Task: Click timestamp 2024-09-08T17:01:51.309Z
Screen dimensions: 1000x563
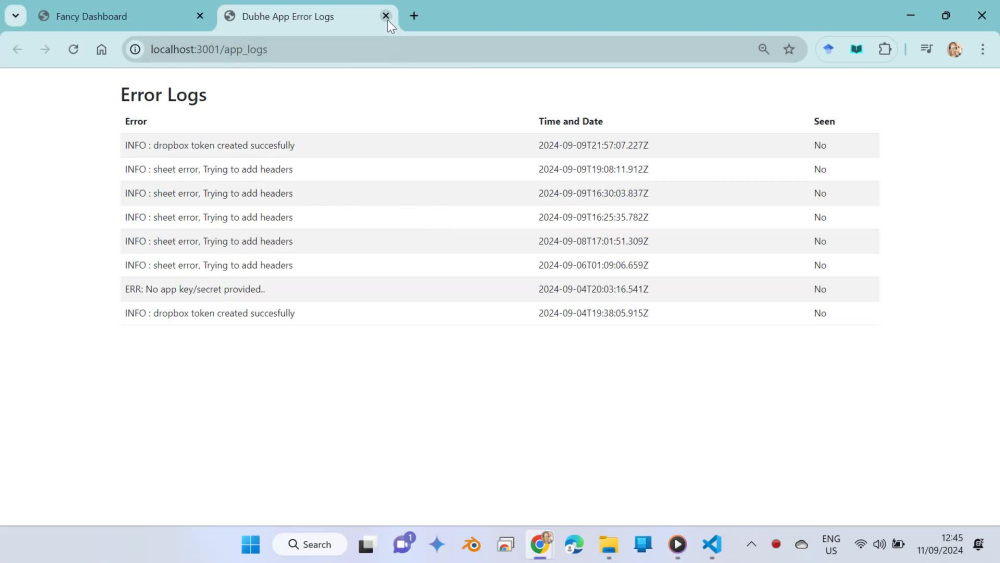Action: (593, 242)
